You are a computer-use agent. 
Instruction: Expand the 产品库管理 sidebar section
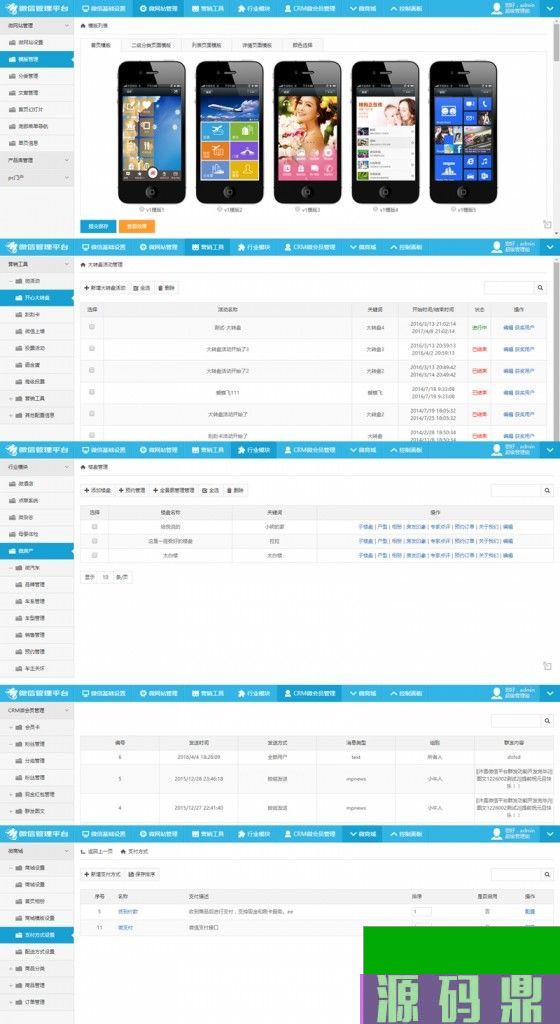[37, 160]
